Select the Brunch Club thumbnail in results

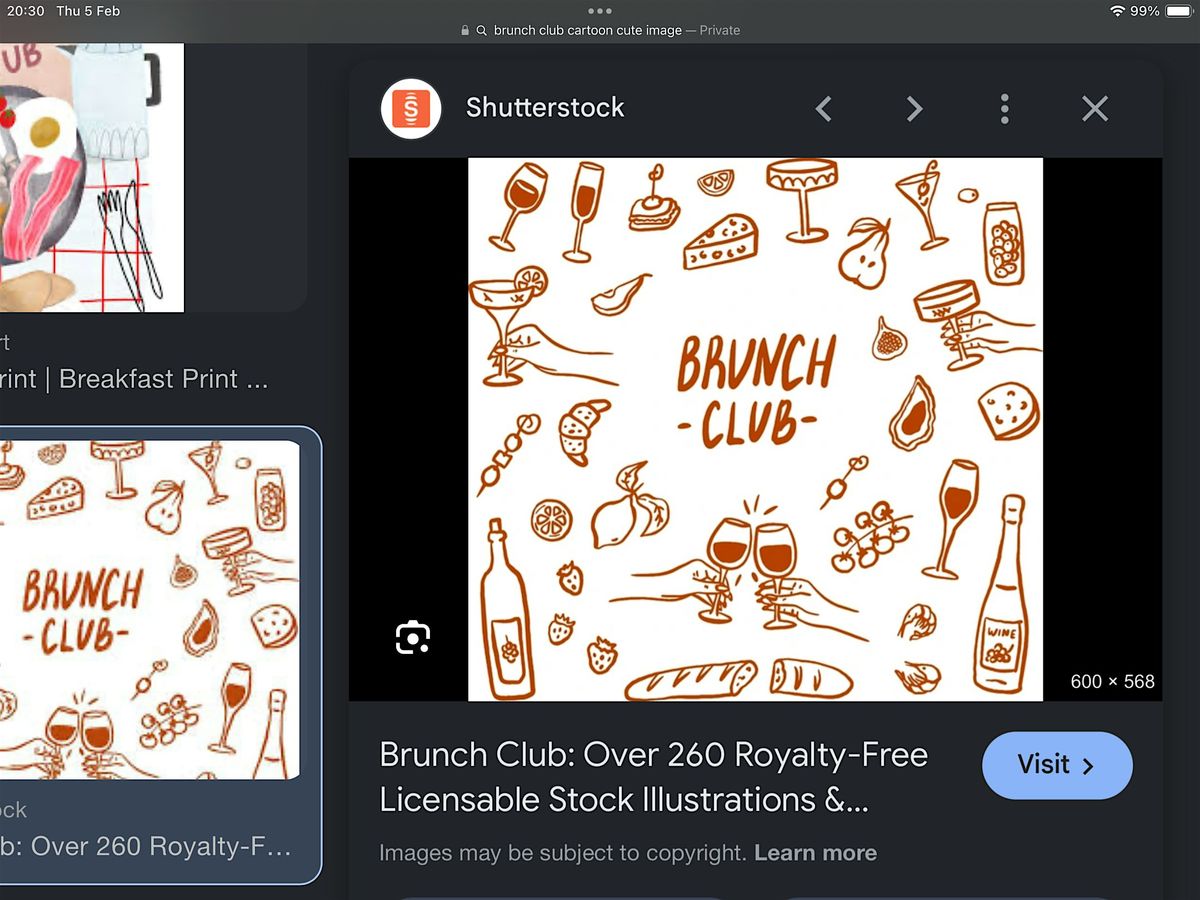tap(150, 610)
